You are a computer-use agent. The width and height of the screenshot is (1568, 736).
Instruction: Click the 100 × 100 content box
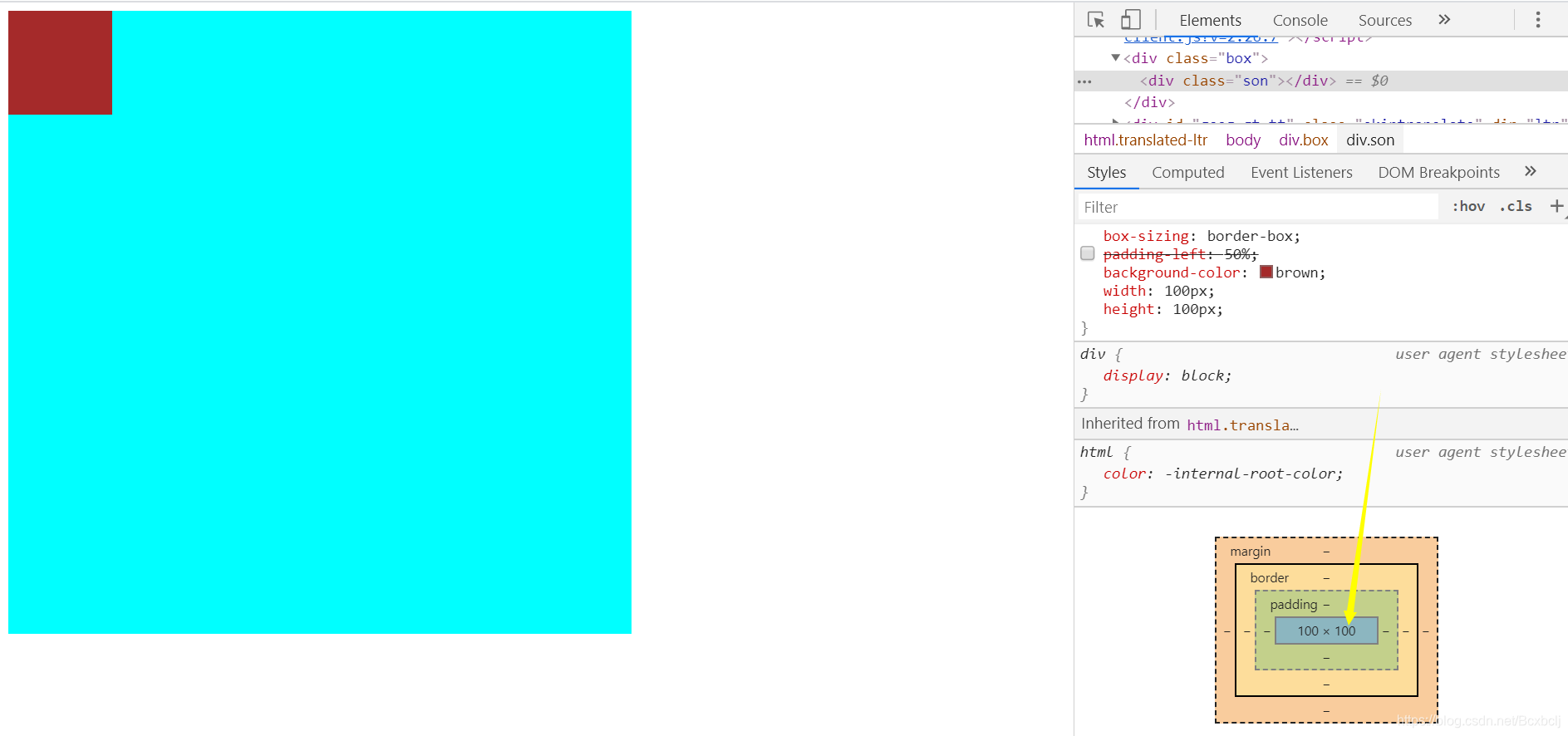1326,631
